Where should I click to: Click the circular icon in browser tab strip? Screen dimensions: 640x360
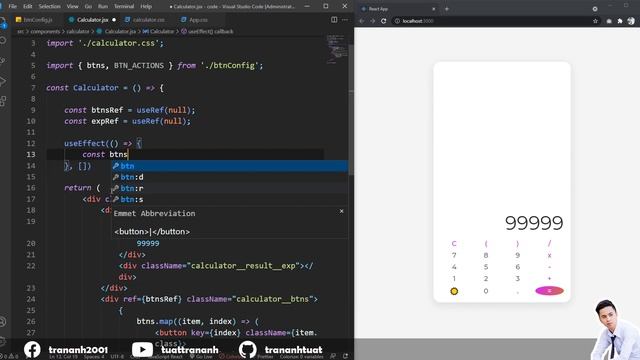(595, 9)
